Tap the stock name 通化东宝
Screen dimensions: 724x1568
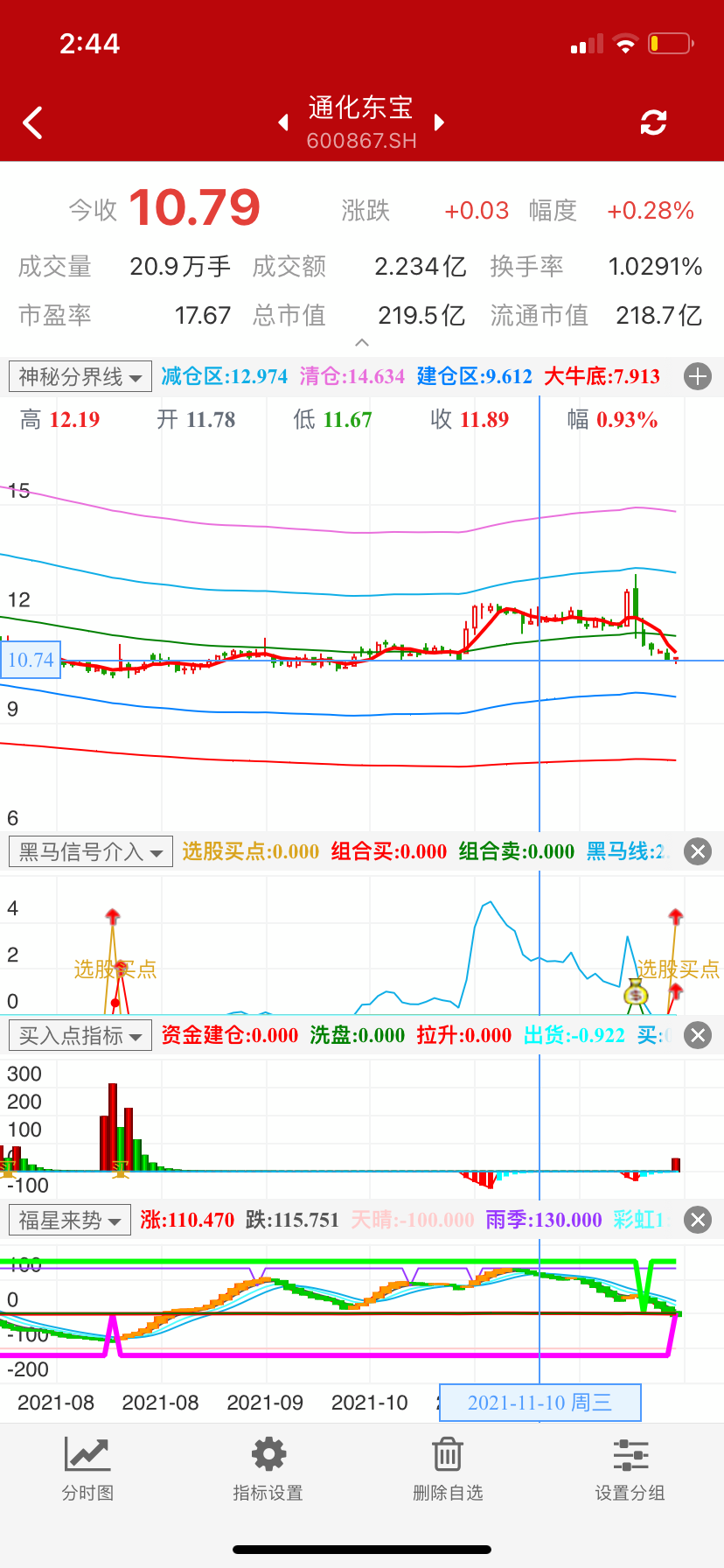coord(361,108)
